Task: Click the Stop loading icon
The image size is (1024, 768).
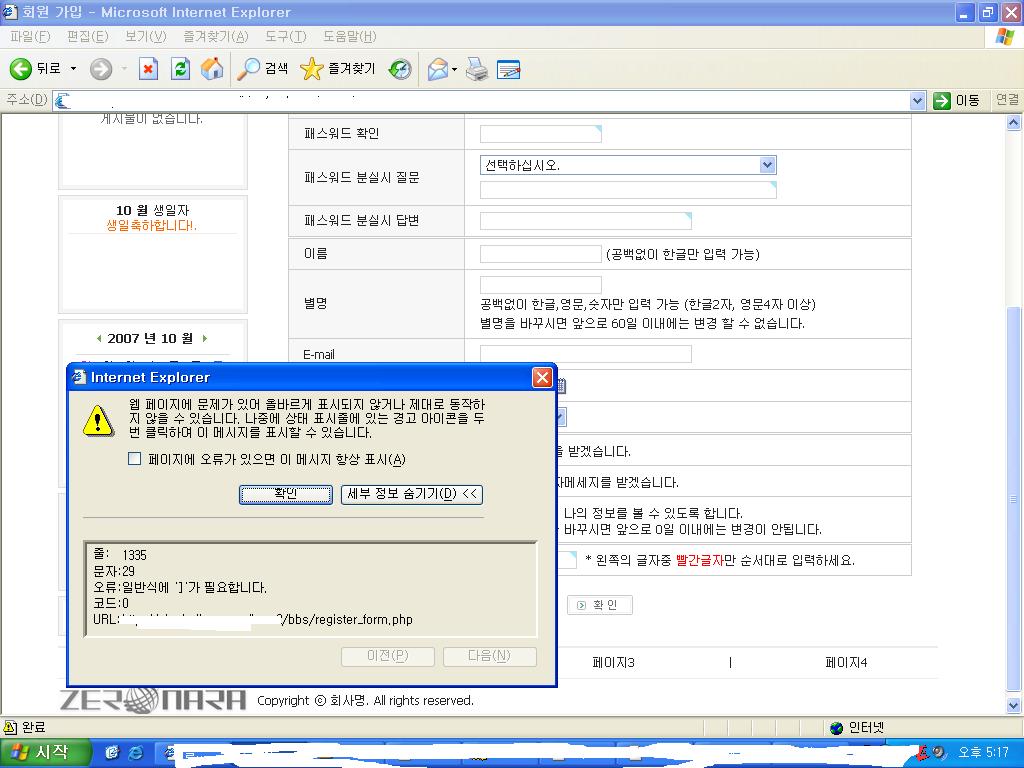Action: 148,69
